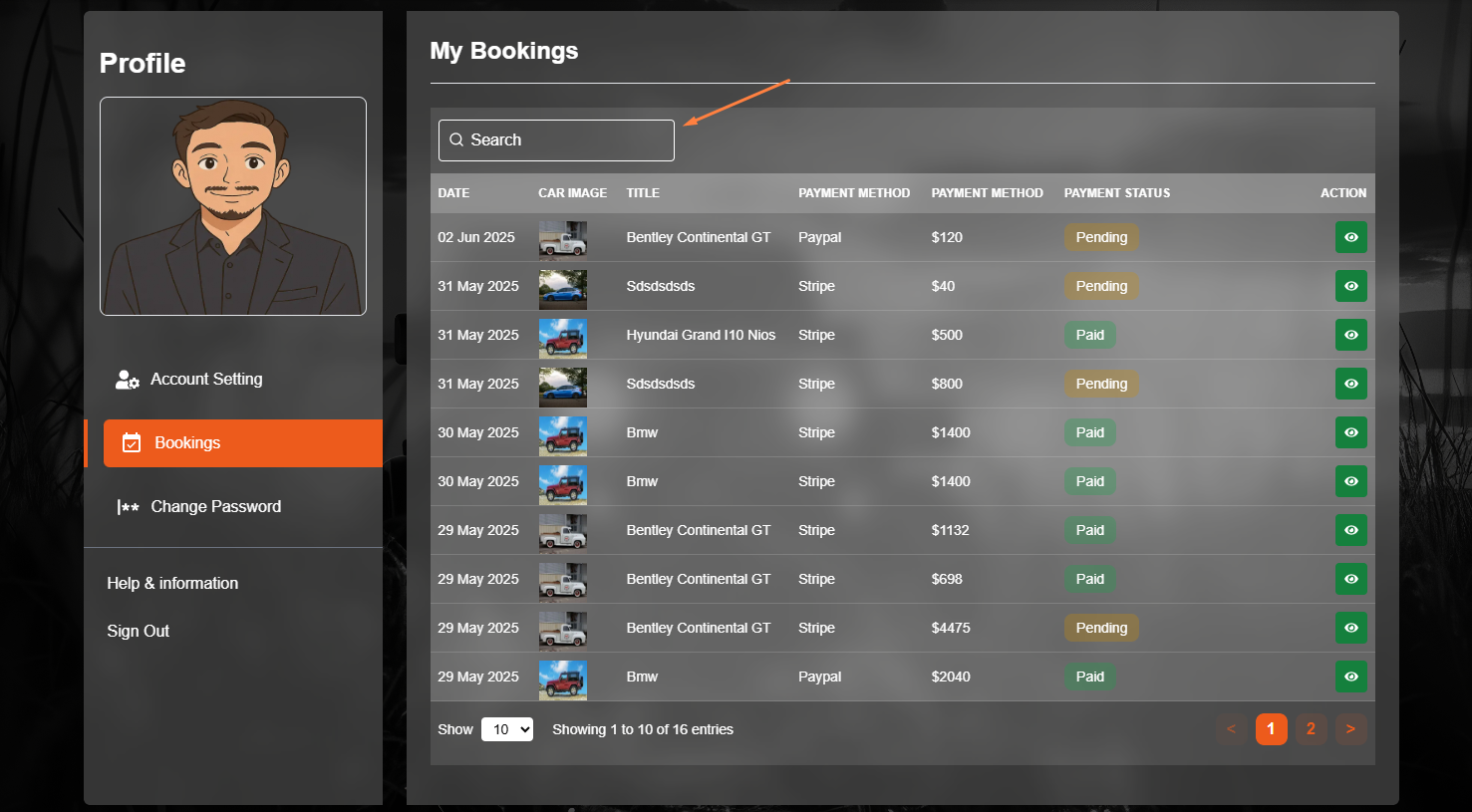Screen dimensions: 1472x812
Task: Click the eye icon for Hyundai Grand I10 Nios
Action: click(1350, 335)
